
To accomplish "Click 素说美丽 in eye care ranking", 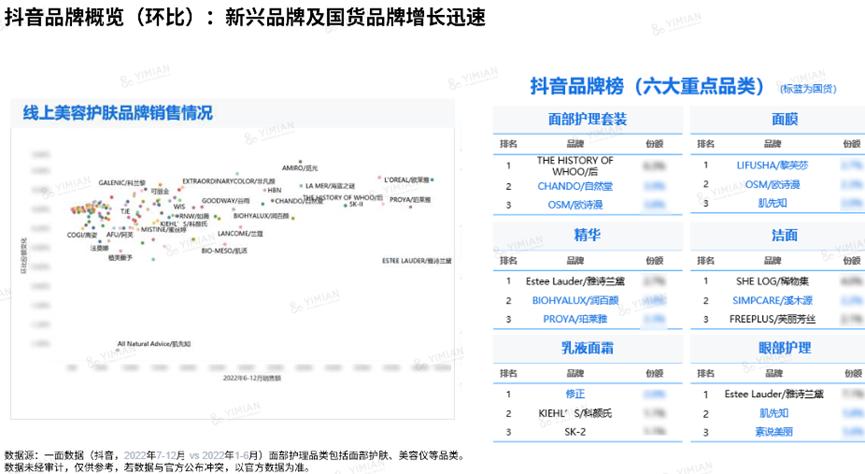I will click(x=773, y=432).
